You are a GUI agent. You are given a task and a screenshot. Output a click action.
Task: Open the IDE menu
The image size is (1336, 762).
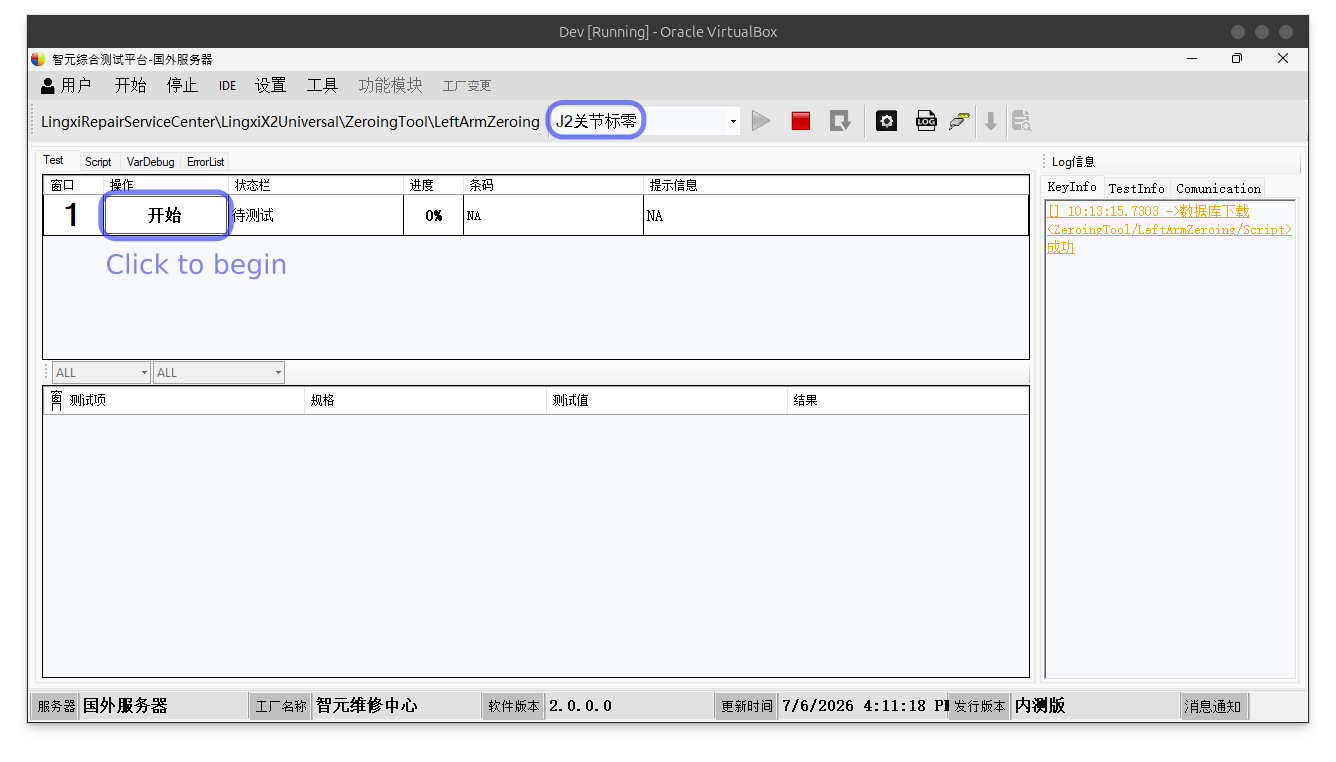(x=228, y=86)
